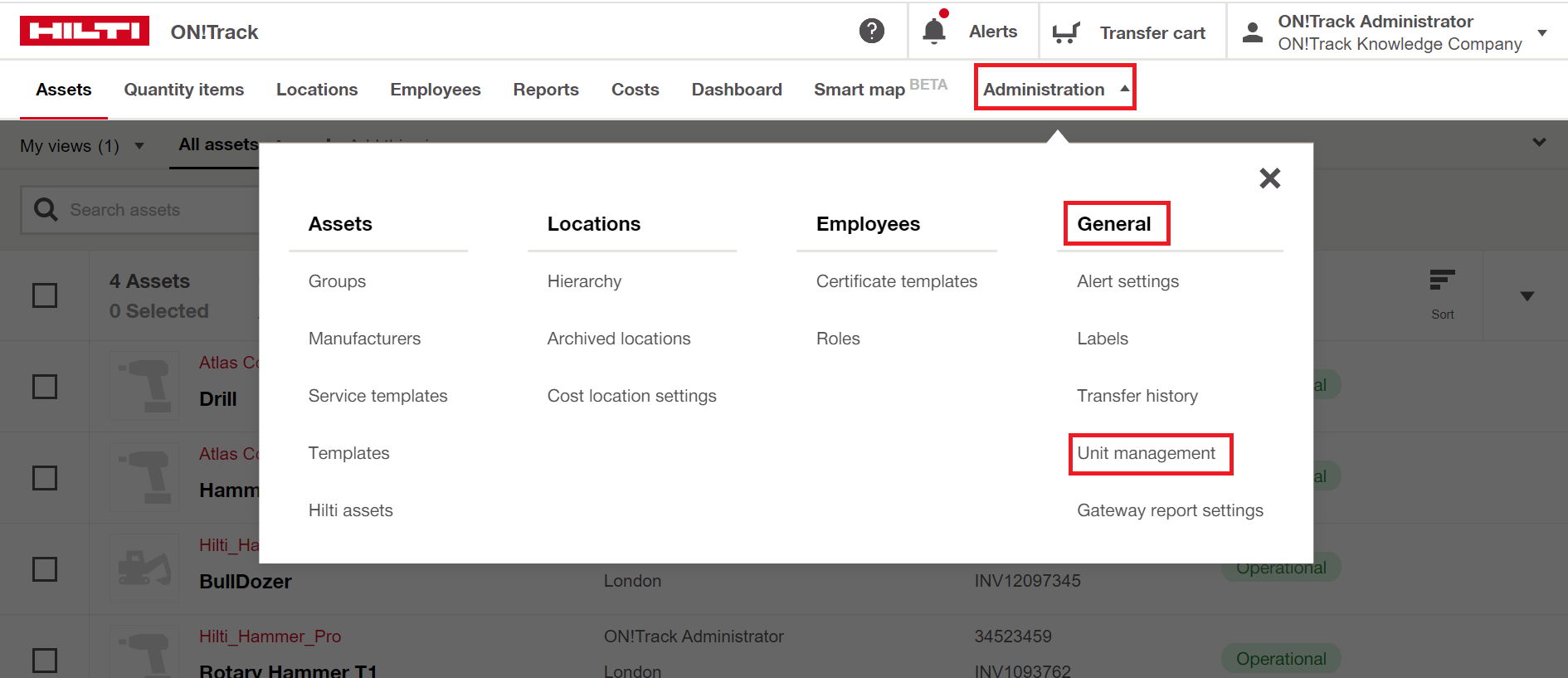
Task: Expand the chevron at views bar end
Action: coord(1539,142)
